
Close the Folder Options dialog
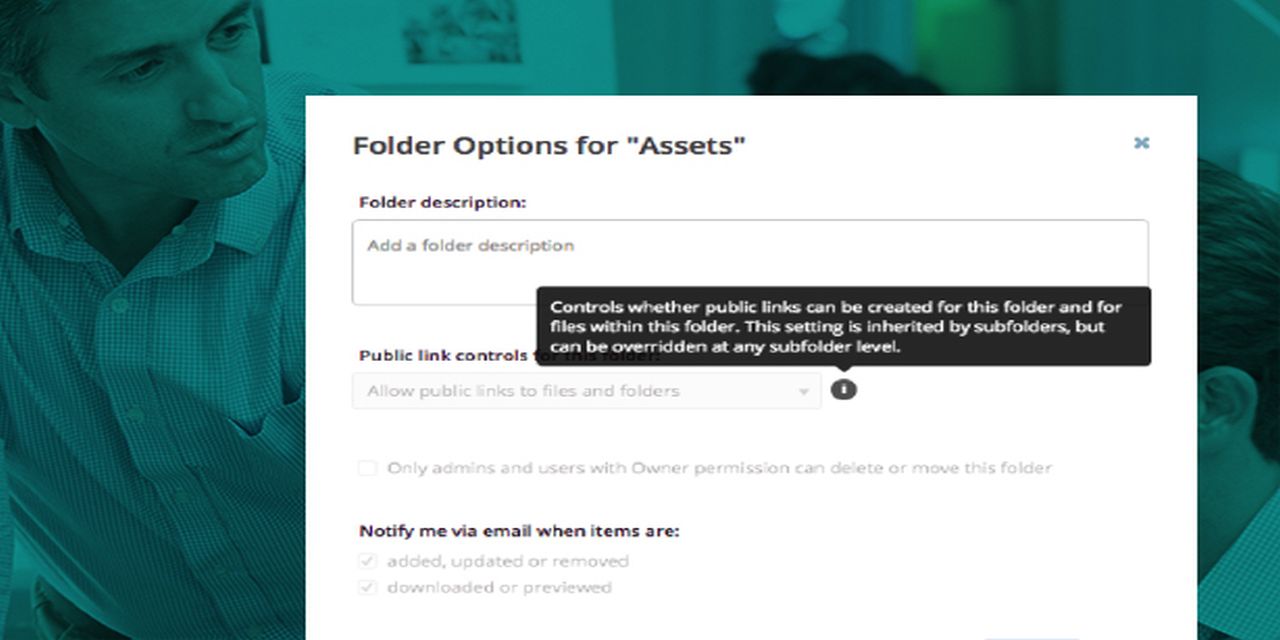(x=1141, y=143)
